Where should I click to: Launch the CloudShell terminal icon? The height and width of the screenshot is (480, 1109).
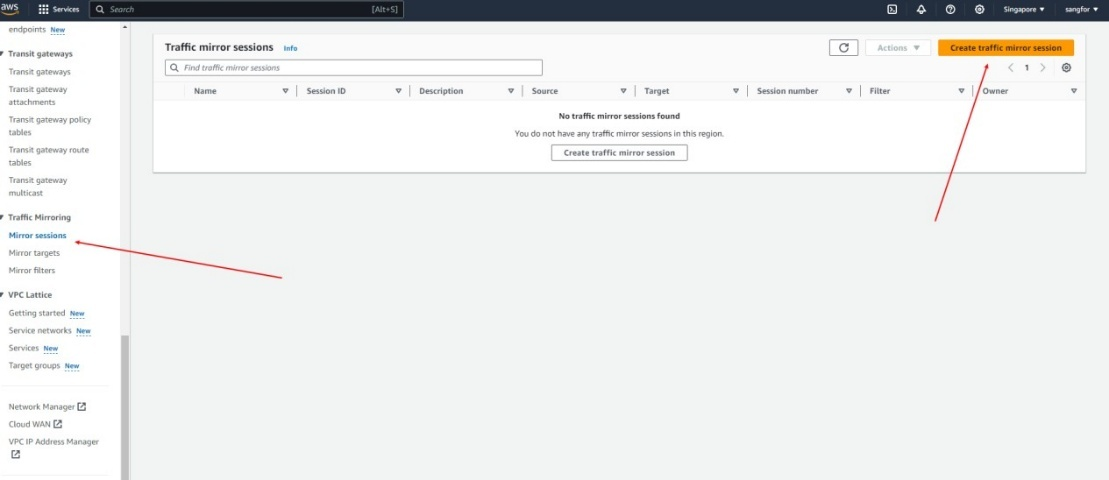tap(893, 9)
